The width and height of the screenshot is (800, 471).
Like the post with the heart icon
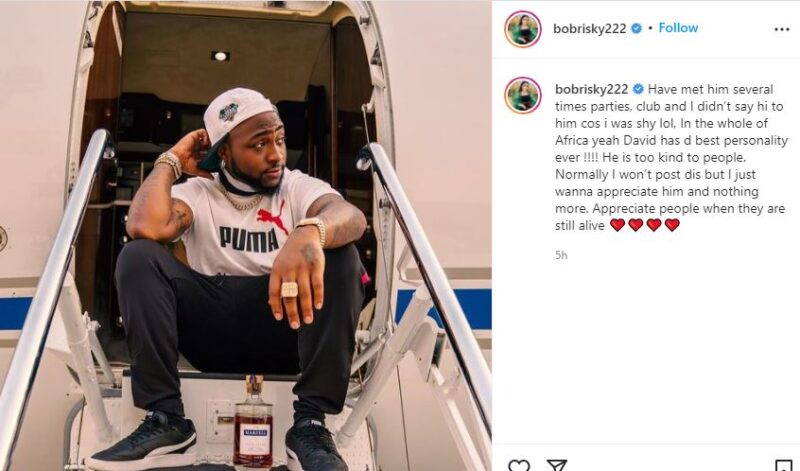click(519, 465)
